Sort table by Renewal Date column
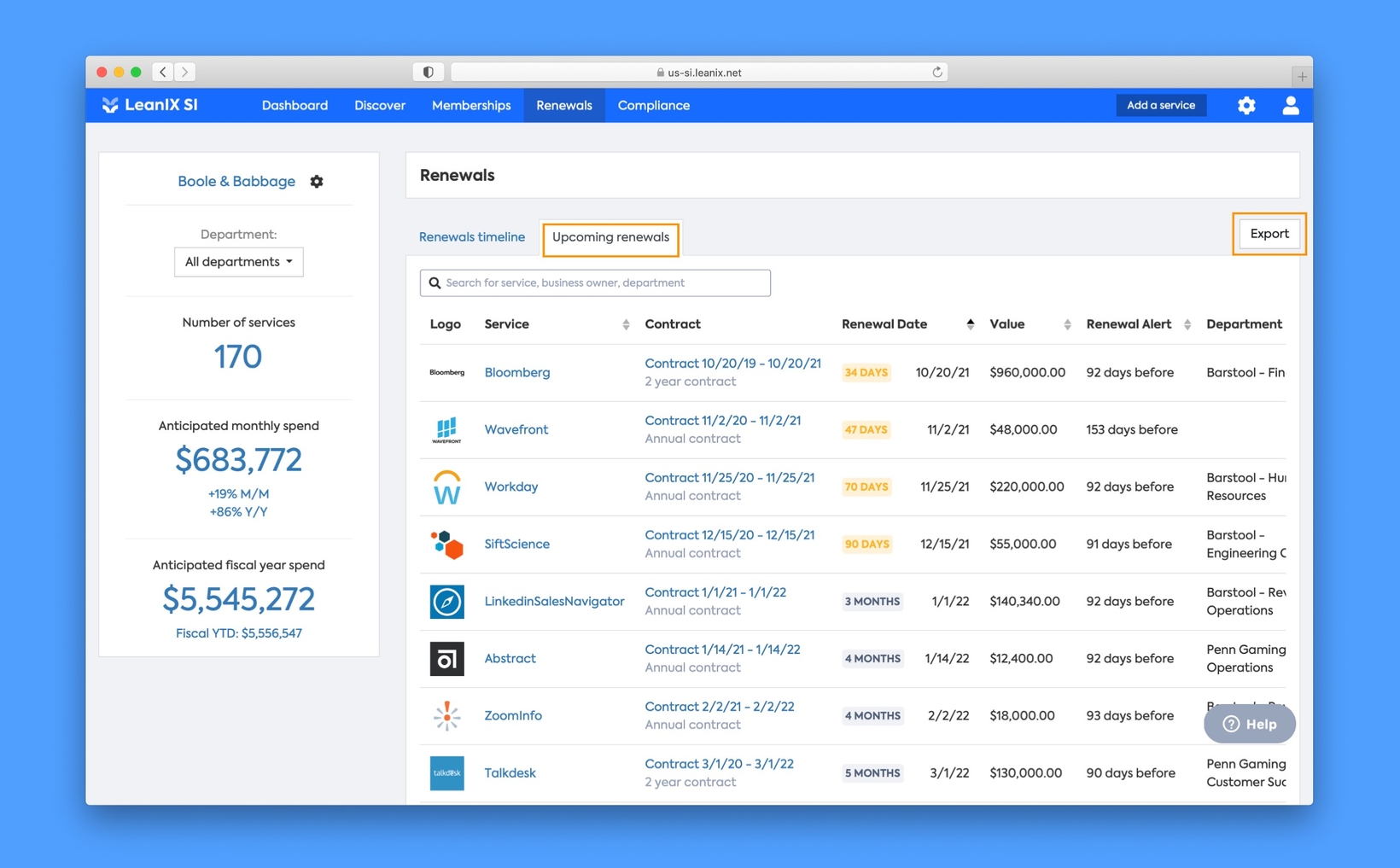This screenshot has height=868, width=1400. pos(970,324)
